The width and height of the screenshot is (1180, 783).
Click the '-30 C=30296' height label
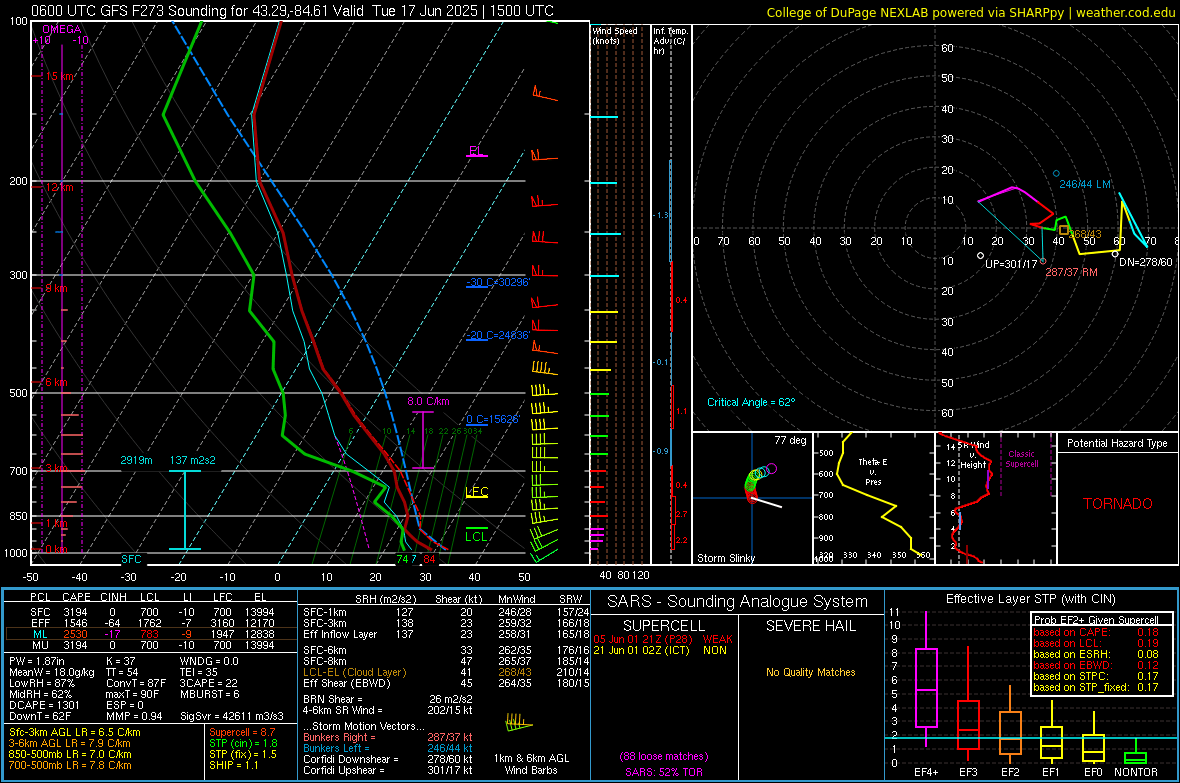coord(498,282)
